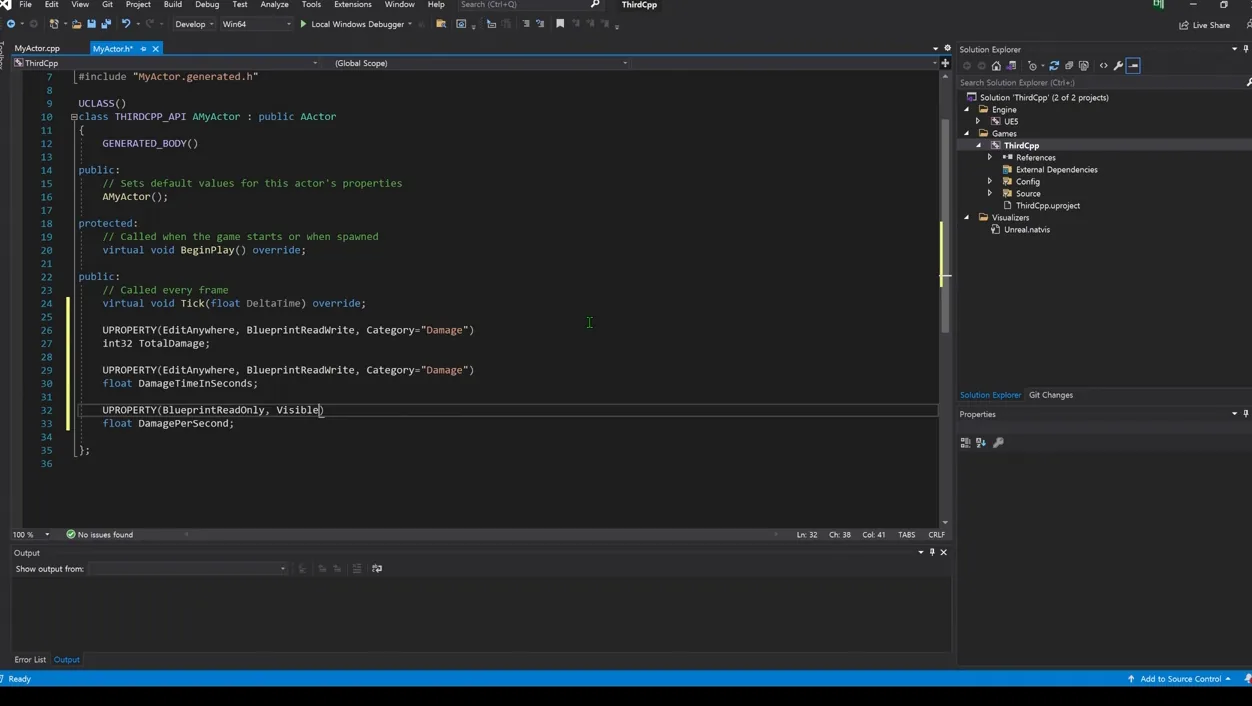Click the title bar search magnifier icon

[595, 5]
